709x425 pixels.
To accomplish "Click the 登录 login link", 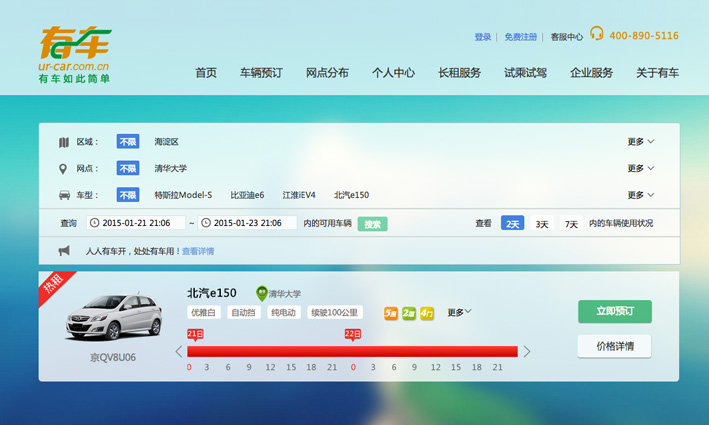I will pos(483,37).
